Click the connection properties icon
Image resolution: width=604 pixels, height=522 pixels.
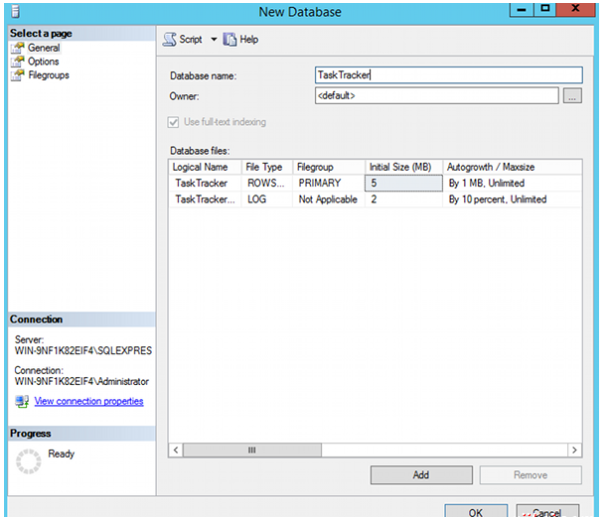coord(22,401)
